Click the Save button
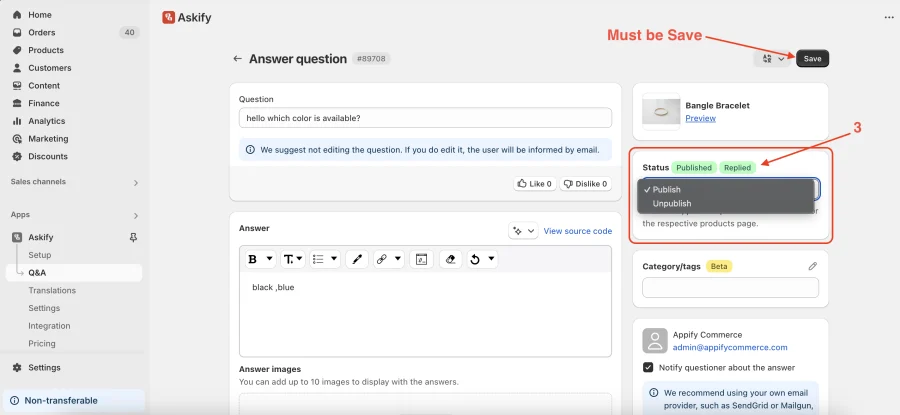 pyautogui.click(x=812, y=59)
